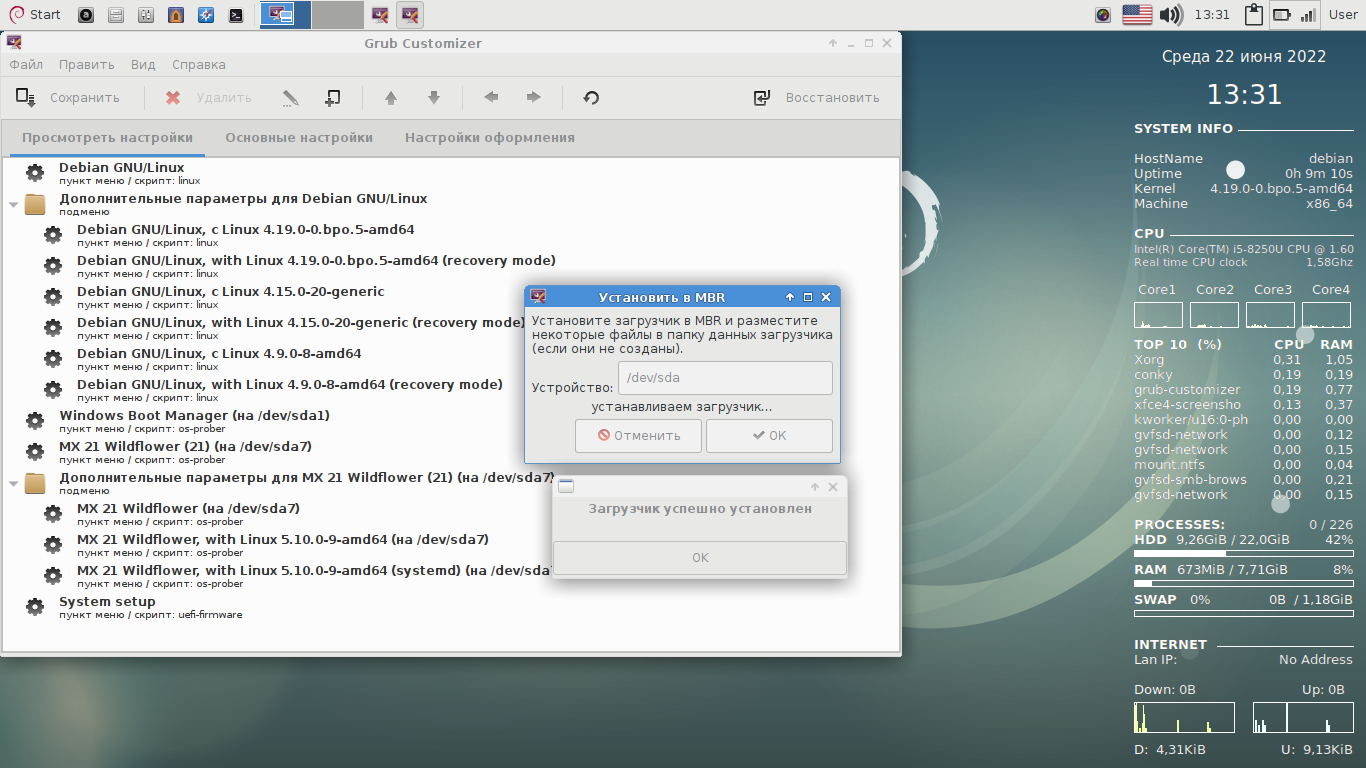
Task: Click the right arrow toolbar icon
Action: [534, 98]
